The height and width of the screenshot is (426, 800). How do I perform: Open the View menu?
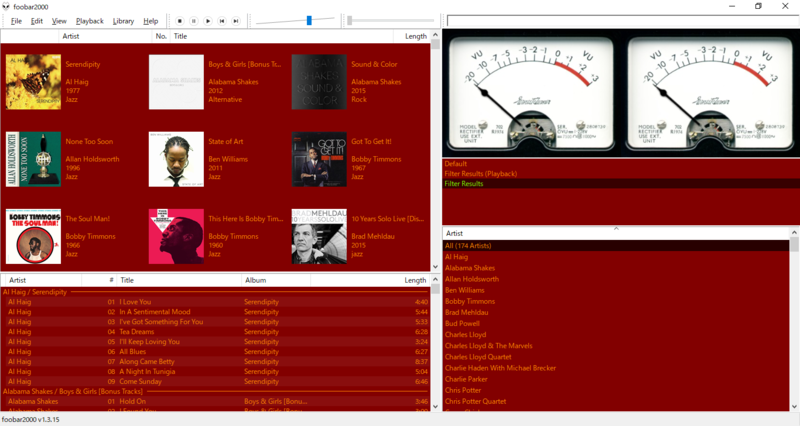59,21
